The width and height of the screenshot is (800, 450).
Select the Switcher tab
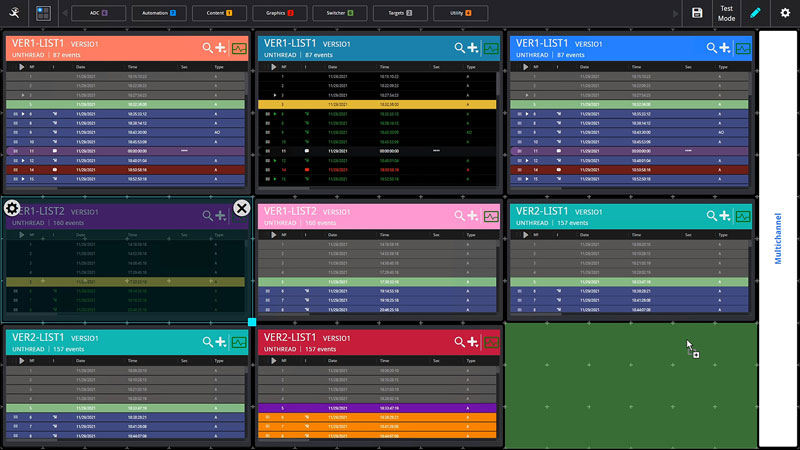[340, 13]
